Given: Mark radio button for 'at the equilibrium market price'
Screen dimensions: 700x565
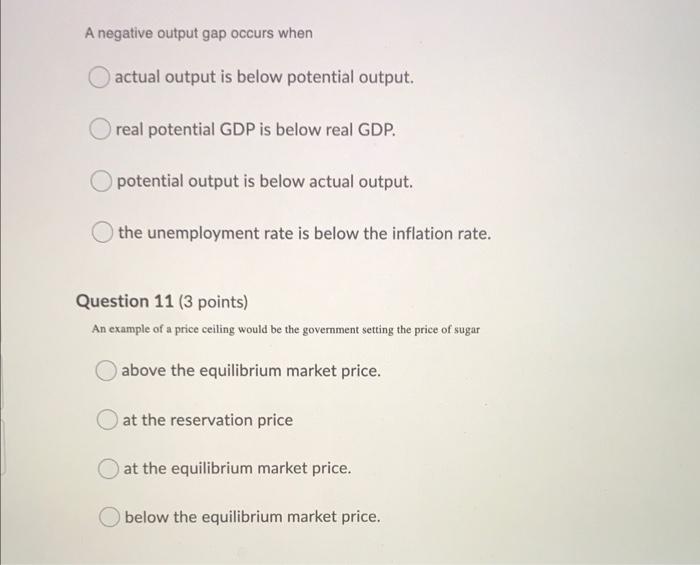Looking at the screenshot, I should [x=110, y=468].
